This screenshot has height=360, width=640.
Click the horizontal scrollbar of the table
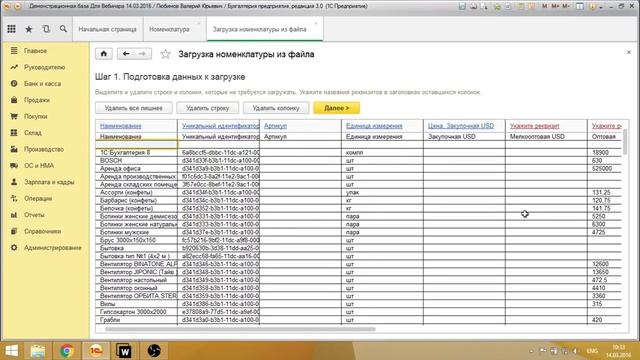240,329
